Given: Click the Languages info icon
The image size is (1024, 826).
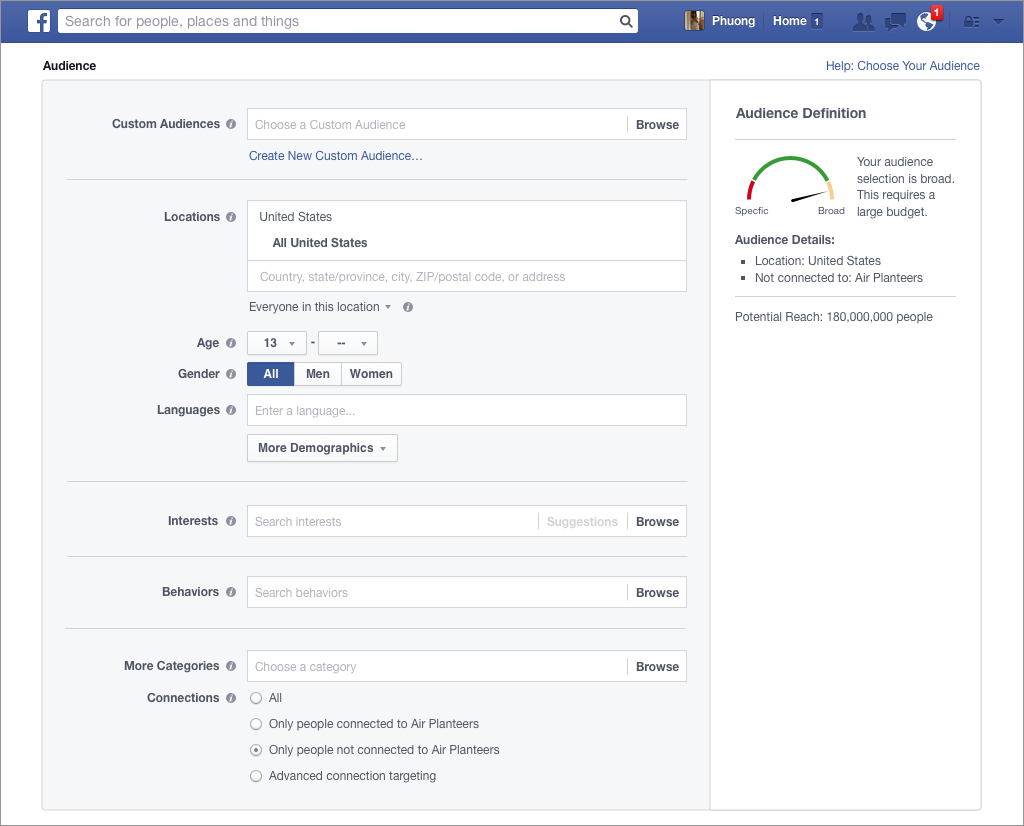Looking at the screenshot, I should click(231, 410).
